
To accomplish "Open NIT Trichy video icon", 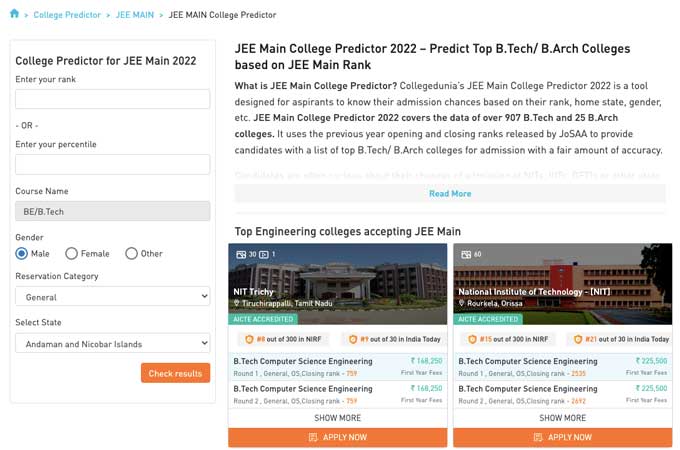I will point(264,254).
